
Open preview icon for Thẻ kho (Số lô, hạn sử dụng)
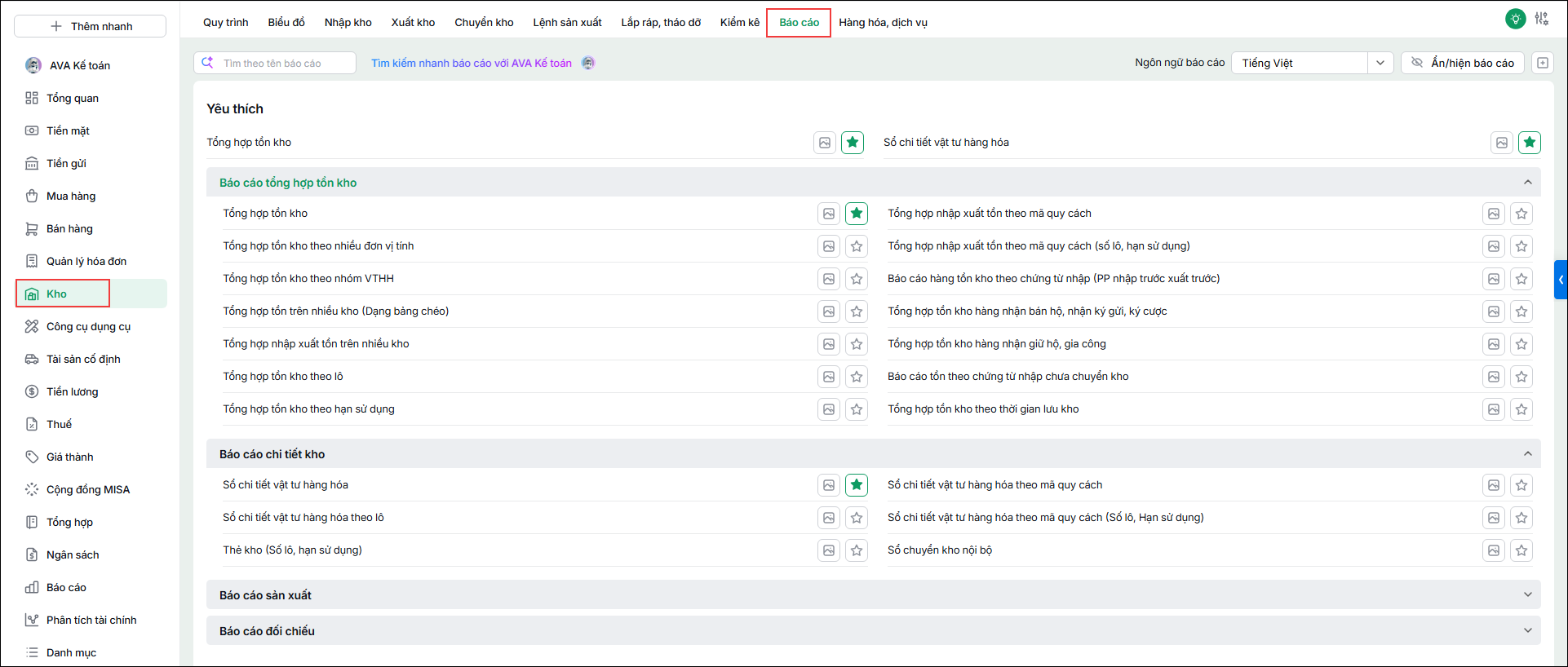(829, 550)
